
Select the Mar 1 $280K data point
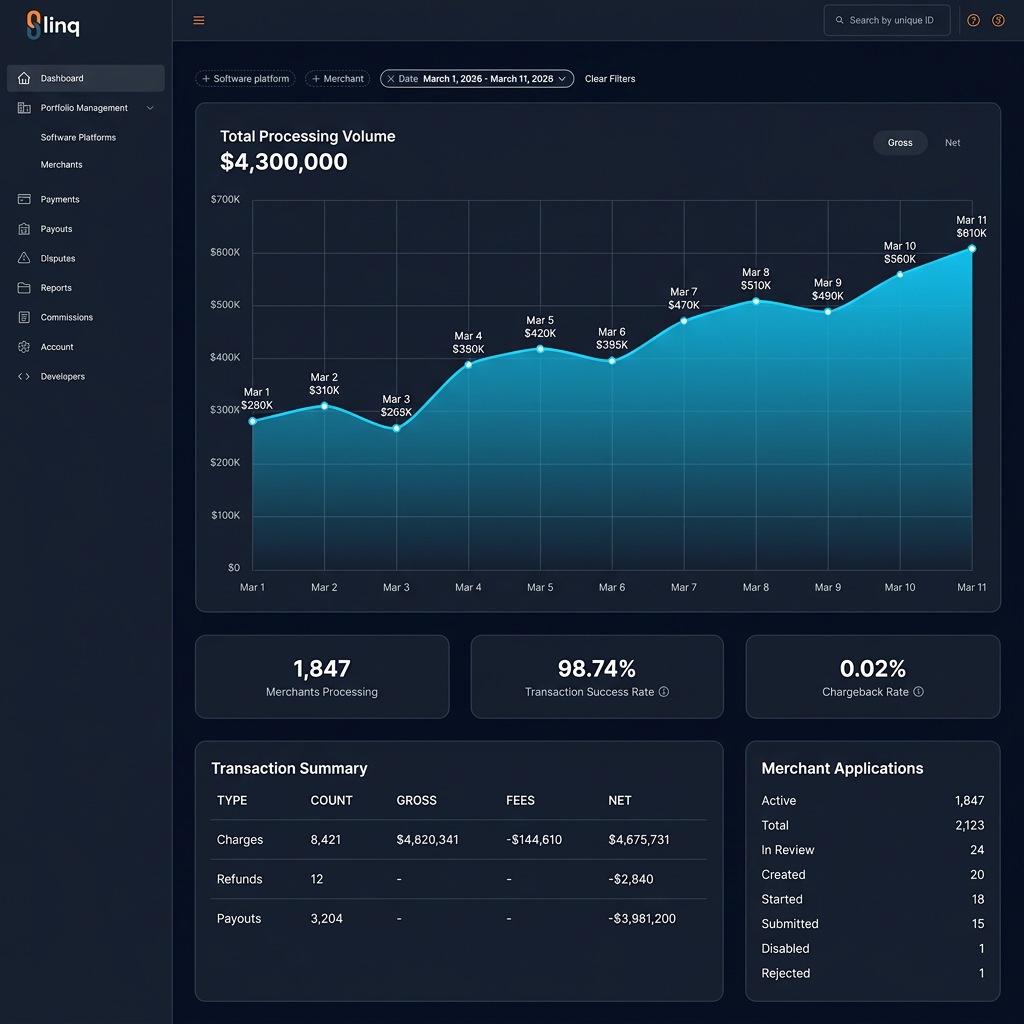click(x=253, y=421)
